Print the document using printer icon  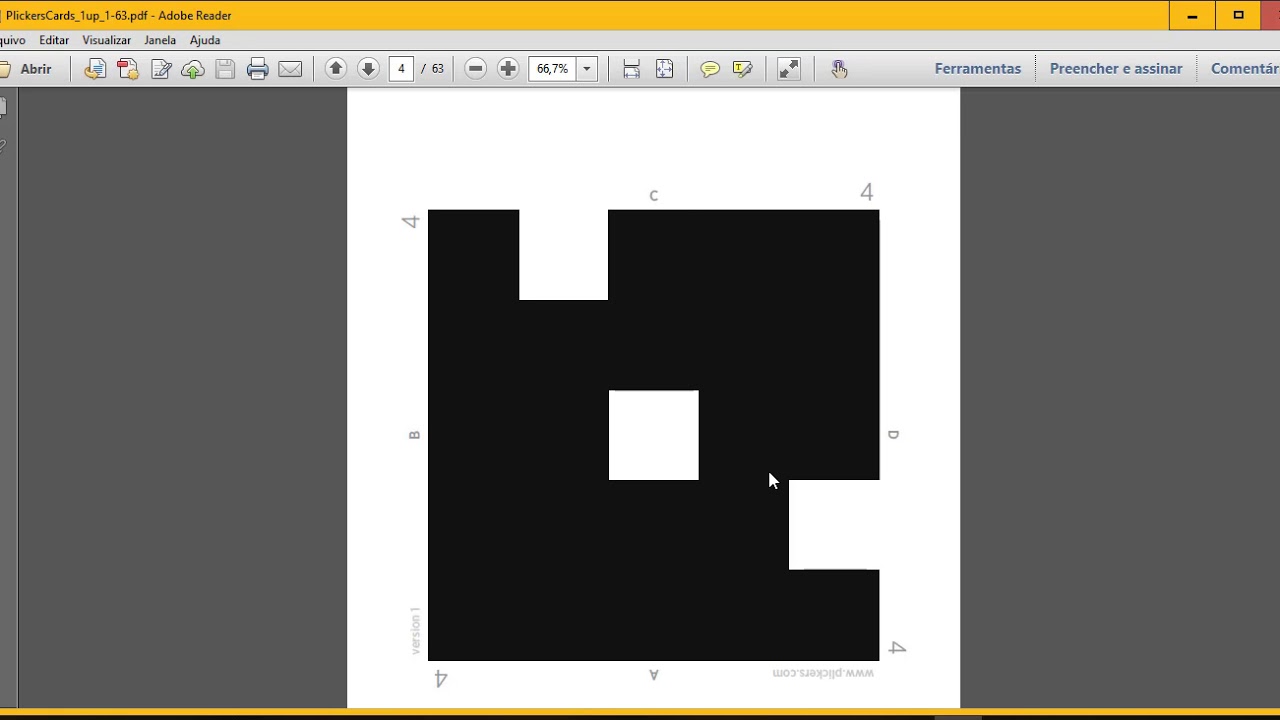[258, 69]
